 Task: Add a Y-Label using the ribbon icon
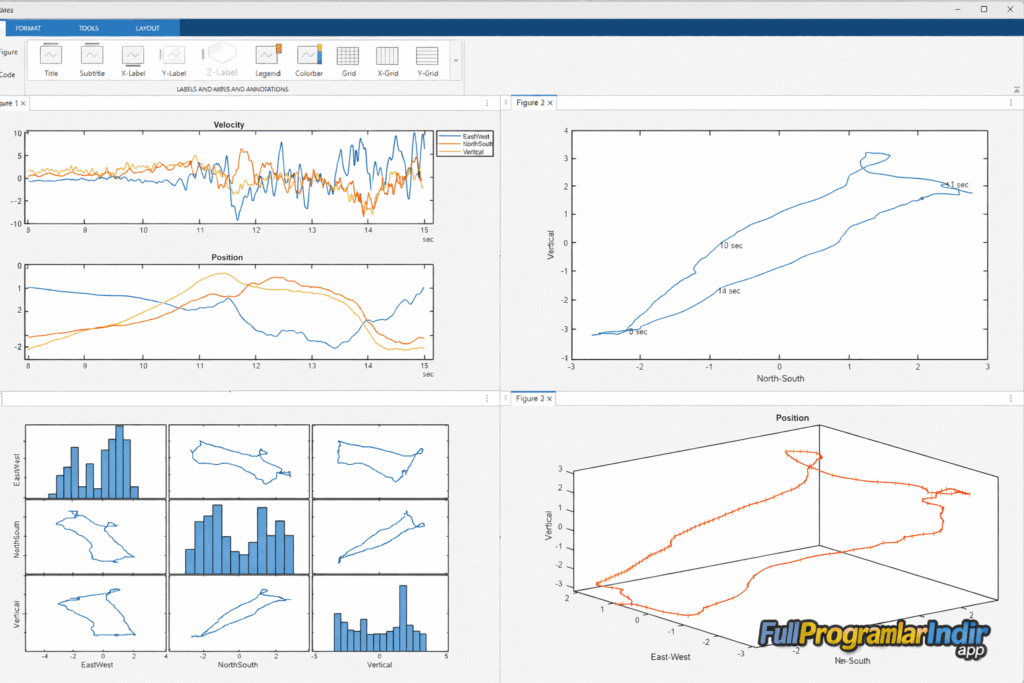pyautogui.click(x=173, y=59)
